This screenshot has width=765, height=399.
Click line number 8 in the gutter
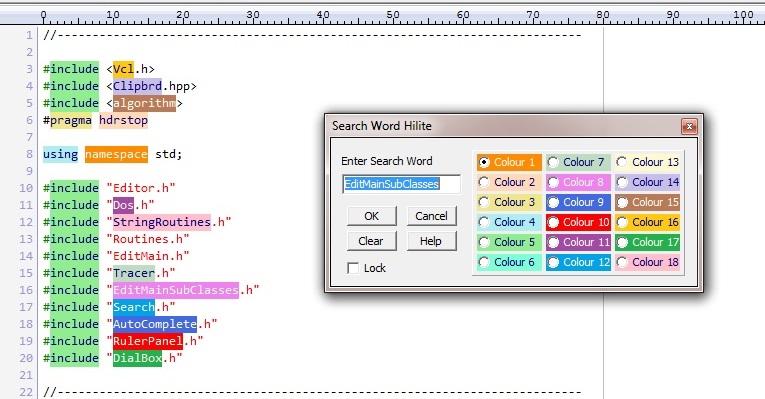point(29,154)
